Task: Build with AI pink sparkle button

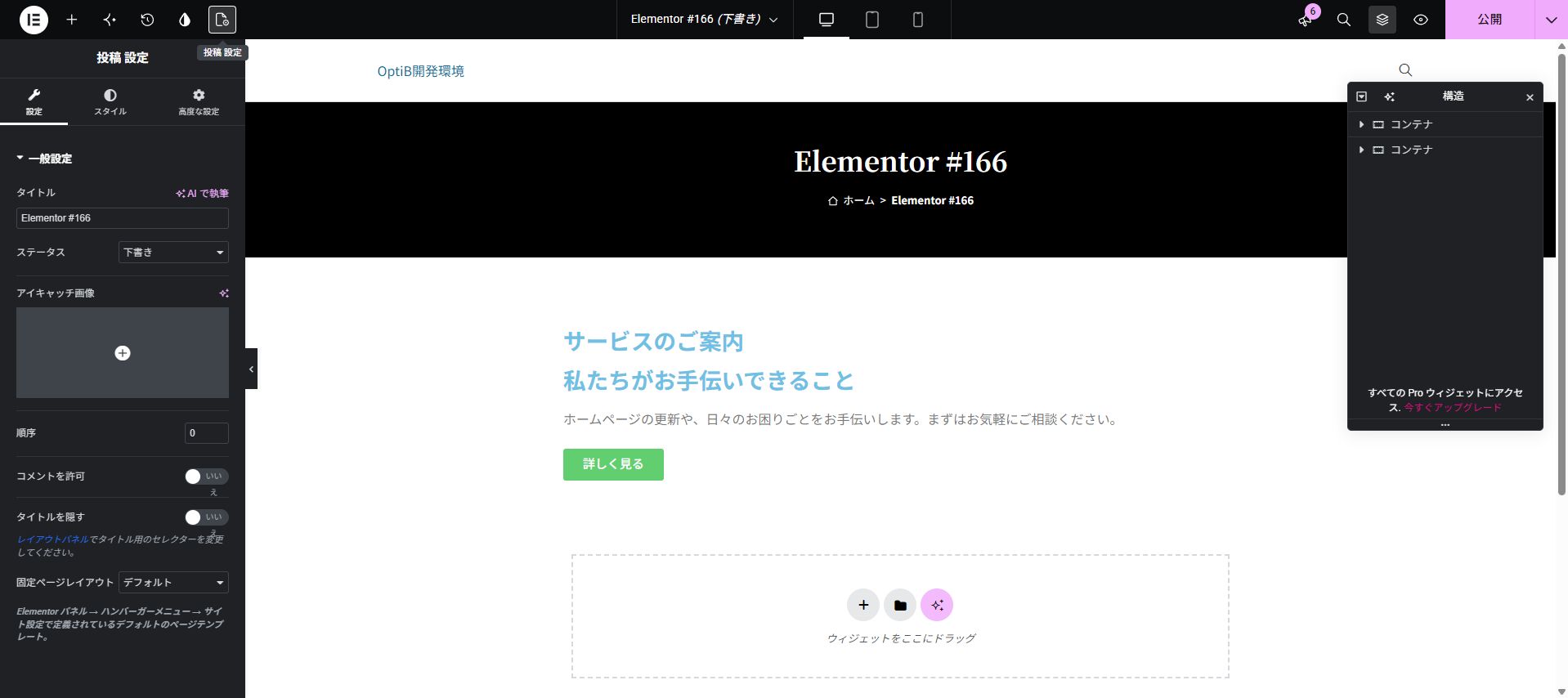Action: point(937,605)
